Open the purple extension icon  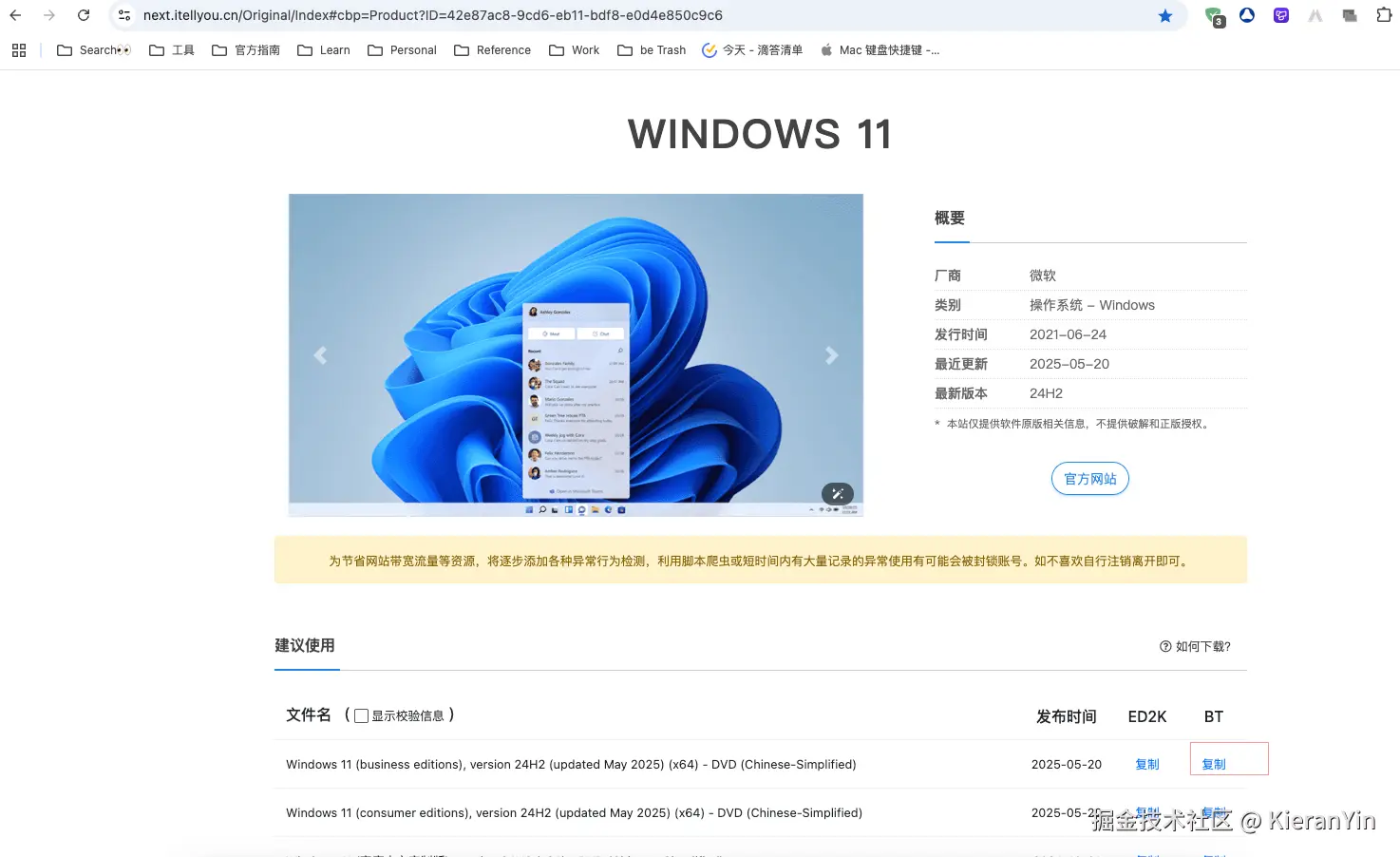1280,15
